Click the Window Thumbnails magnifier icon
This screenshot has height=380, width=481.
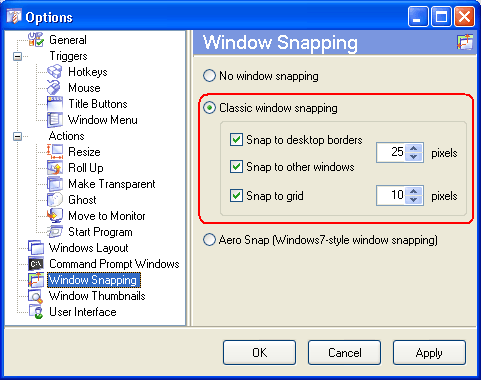36,296
